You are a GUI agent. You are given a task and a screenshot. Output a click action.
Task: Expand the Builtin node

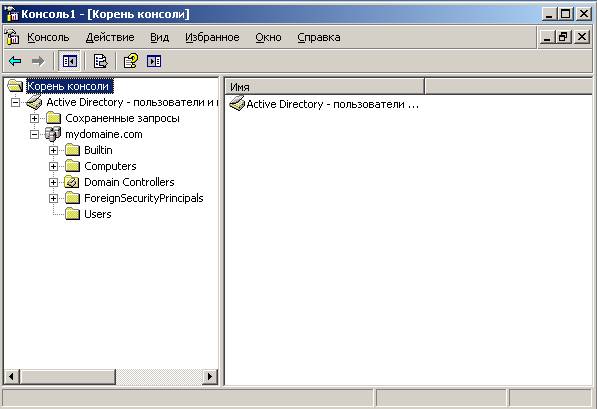(x=53, y=150)
